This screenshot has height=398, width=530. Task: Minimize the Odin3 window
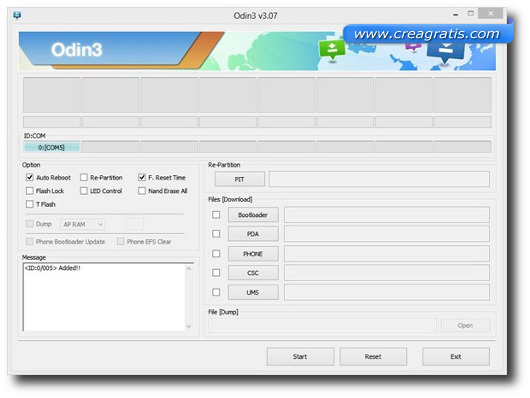pyautogui.click(x=456, y=15)
